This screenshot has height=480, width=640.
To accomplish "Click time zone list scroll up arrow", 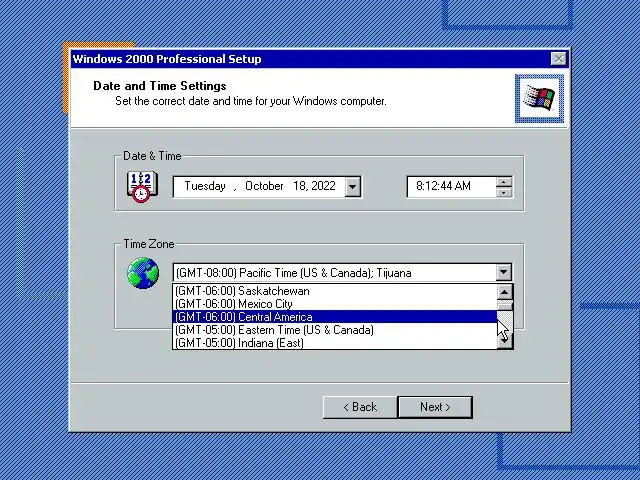I will (505, 292).
